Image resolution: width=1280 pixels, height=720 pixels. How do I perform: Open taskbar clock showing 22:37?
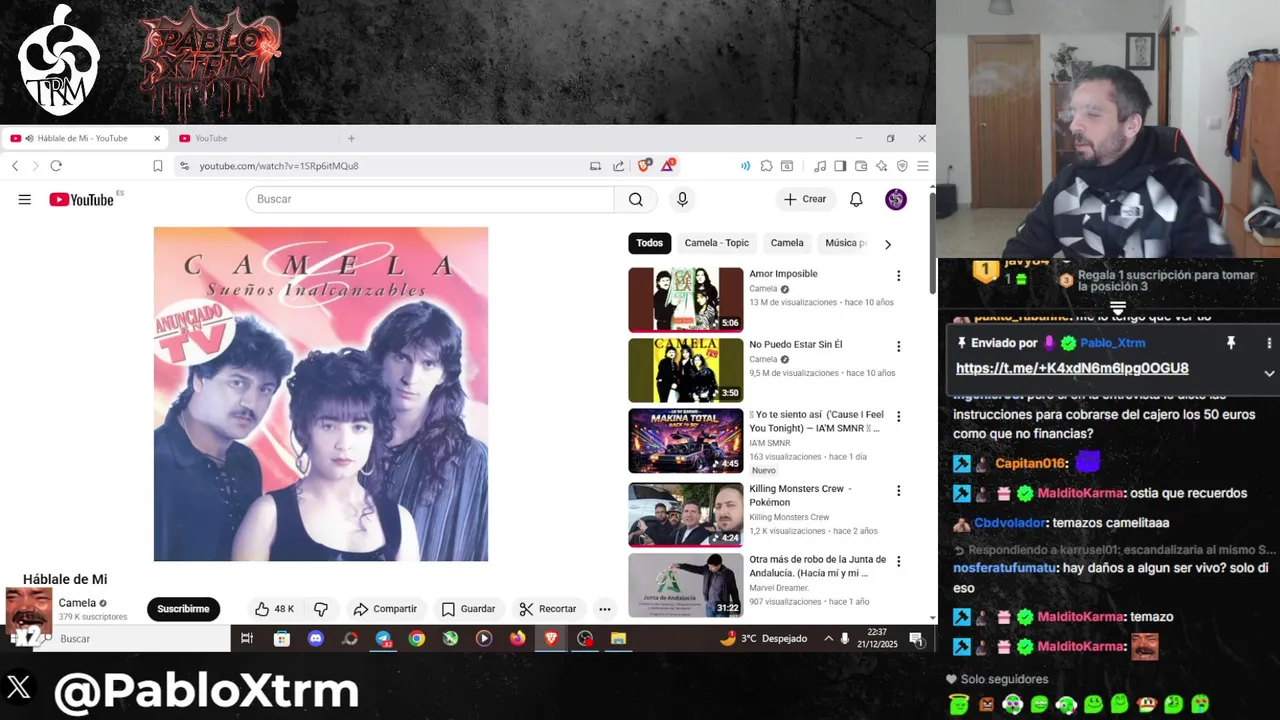(877, 638)
